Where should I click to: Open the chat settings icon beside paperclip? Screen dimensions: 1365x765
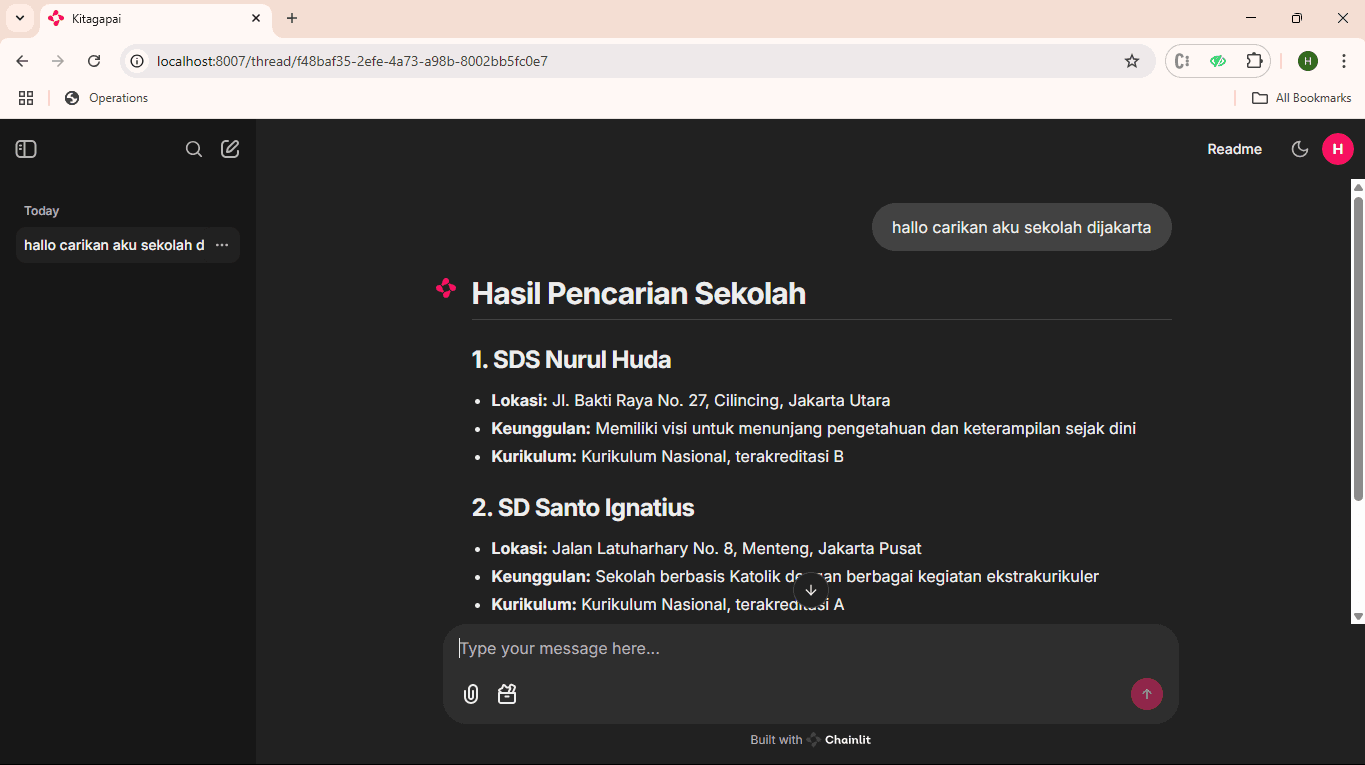(507, 694)
